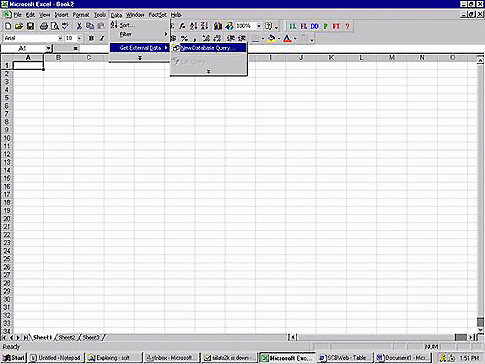The height and width of the screenshot is (364, 485).
Task: Open the File menu
Action: (17, 15)
